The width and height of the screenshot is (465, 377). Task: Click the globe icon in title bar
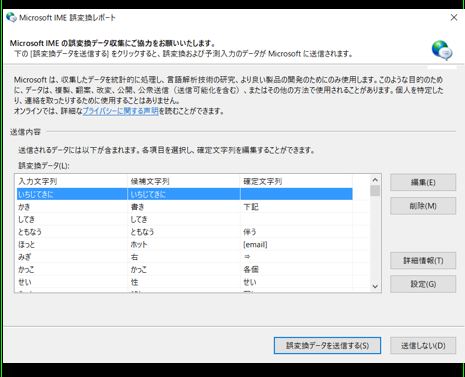pos(11,17)
